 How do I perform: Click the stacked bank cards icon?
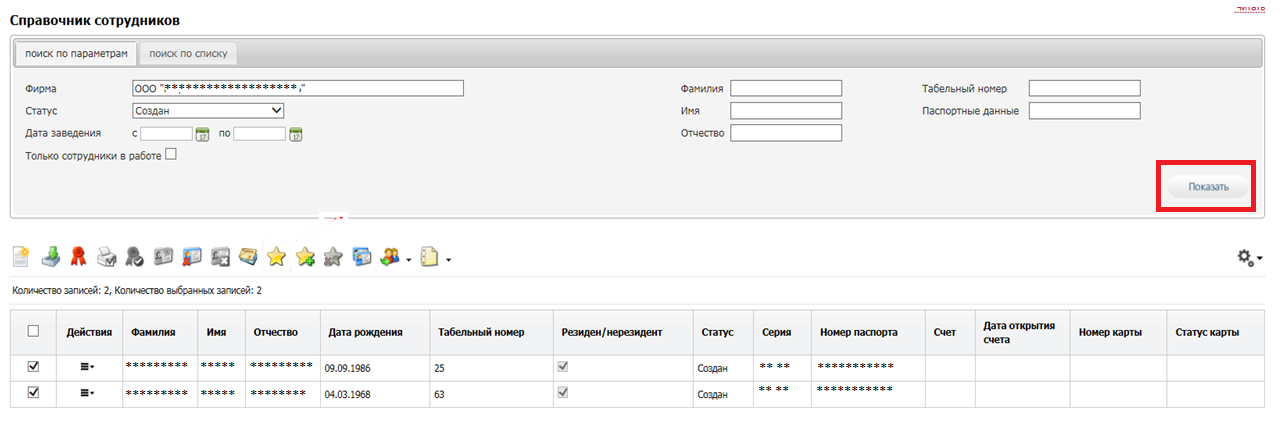click(249, 257)
